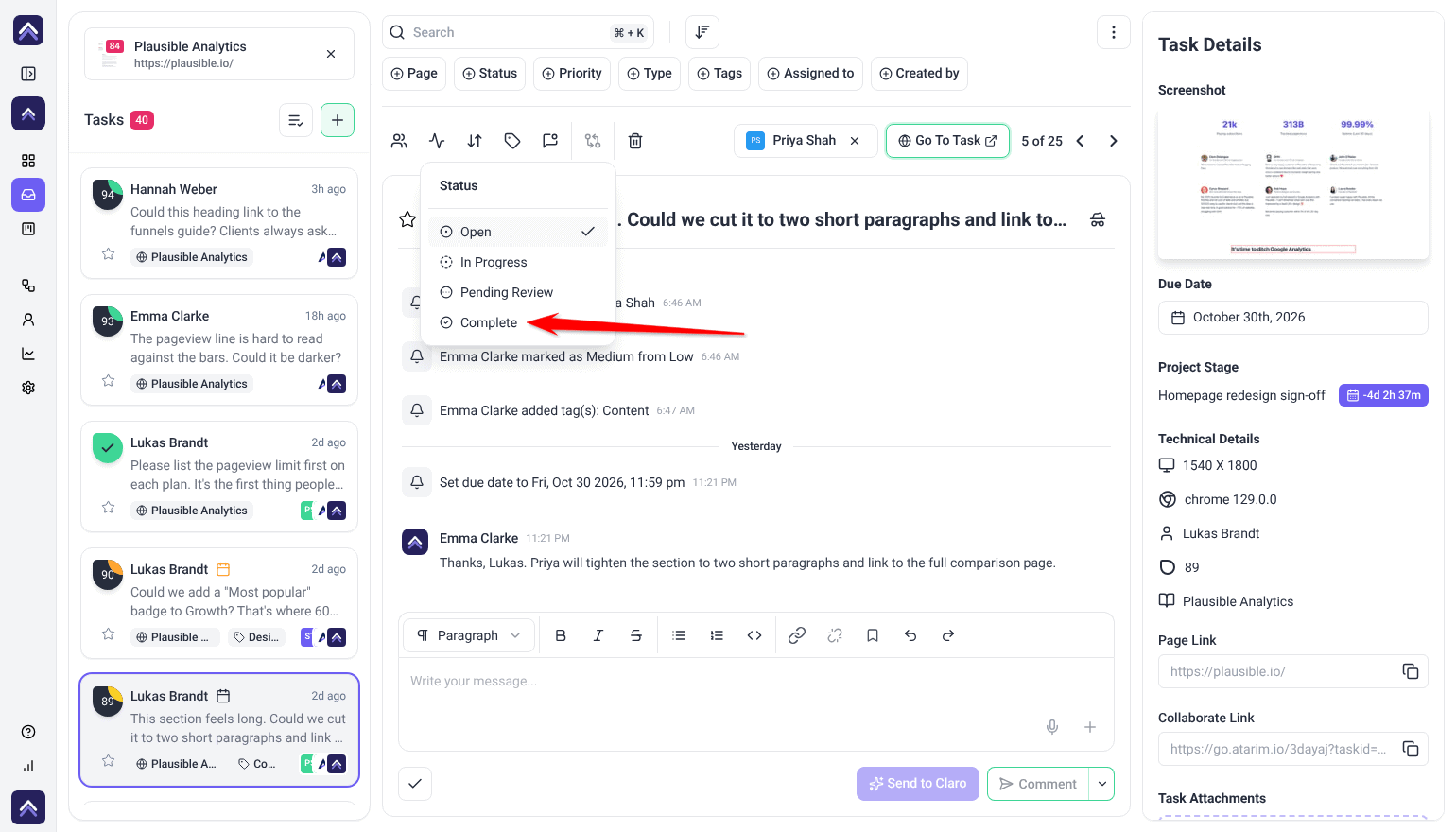Open the Assigned to filter chip
Screen dimensions: 1456x832
(810, 74)
